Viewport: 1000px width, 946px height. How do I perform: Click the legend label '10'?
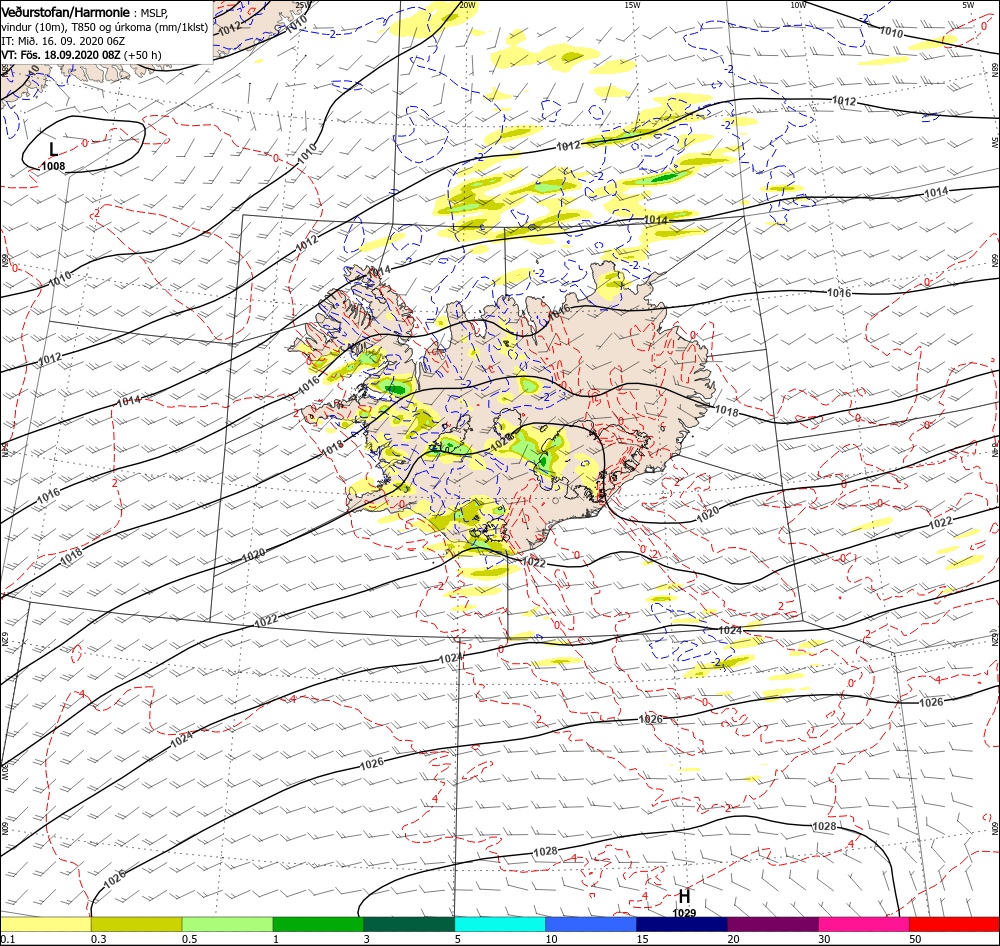point(551,939)
